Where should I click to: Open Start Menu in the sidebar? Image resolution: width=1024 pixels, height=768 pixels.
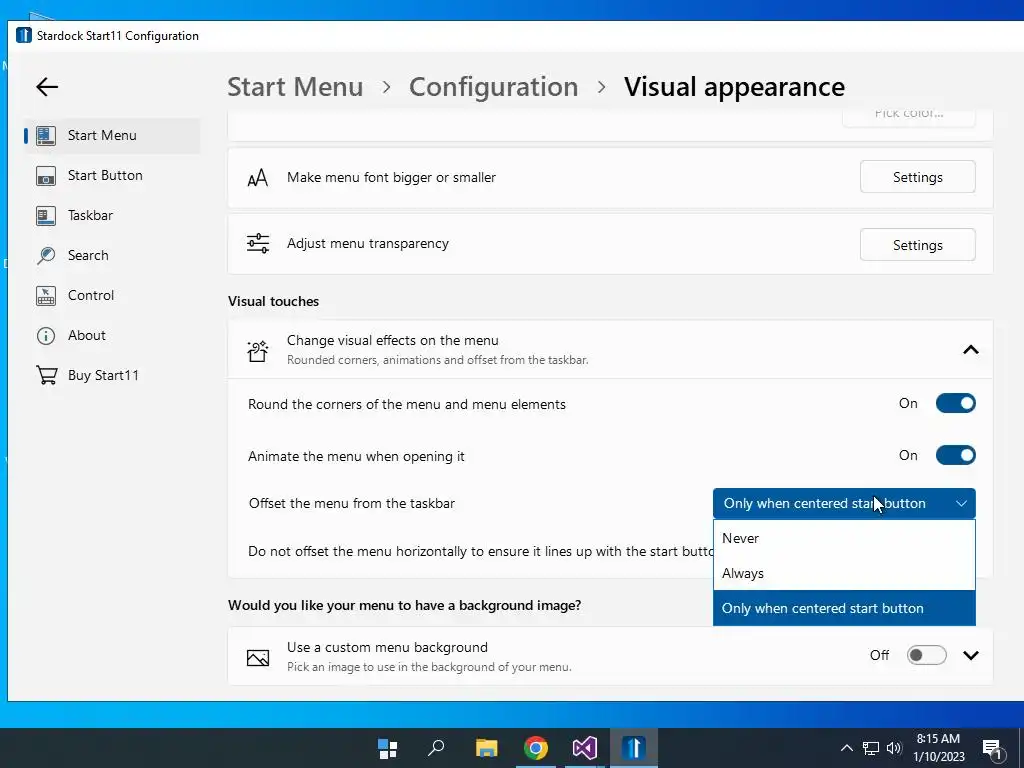point(112,136)
